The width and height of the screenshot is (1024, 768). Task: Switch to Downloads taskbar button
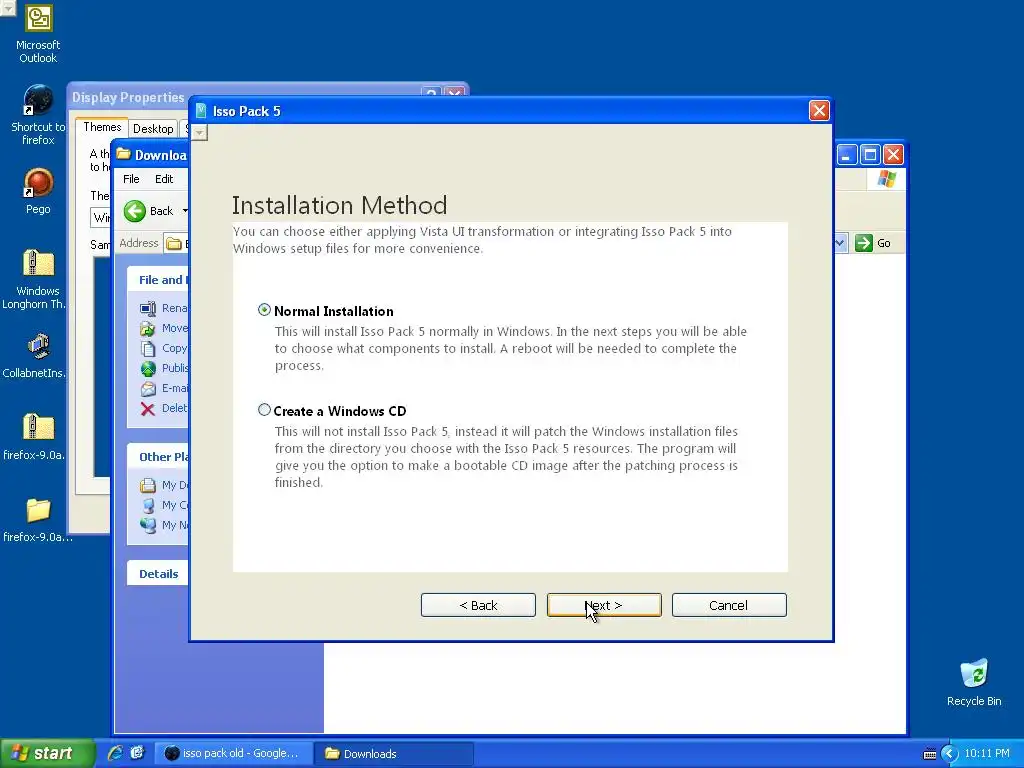[x=394, y=753]
